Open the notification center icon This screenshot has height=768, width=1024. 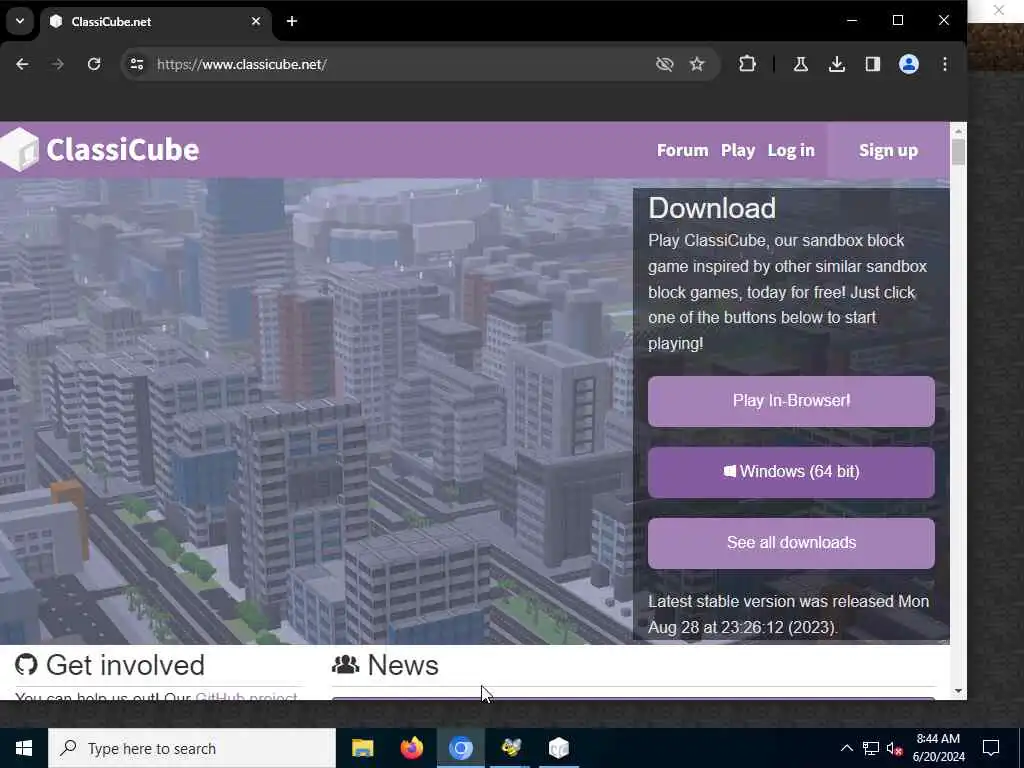pos(991,748)
